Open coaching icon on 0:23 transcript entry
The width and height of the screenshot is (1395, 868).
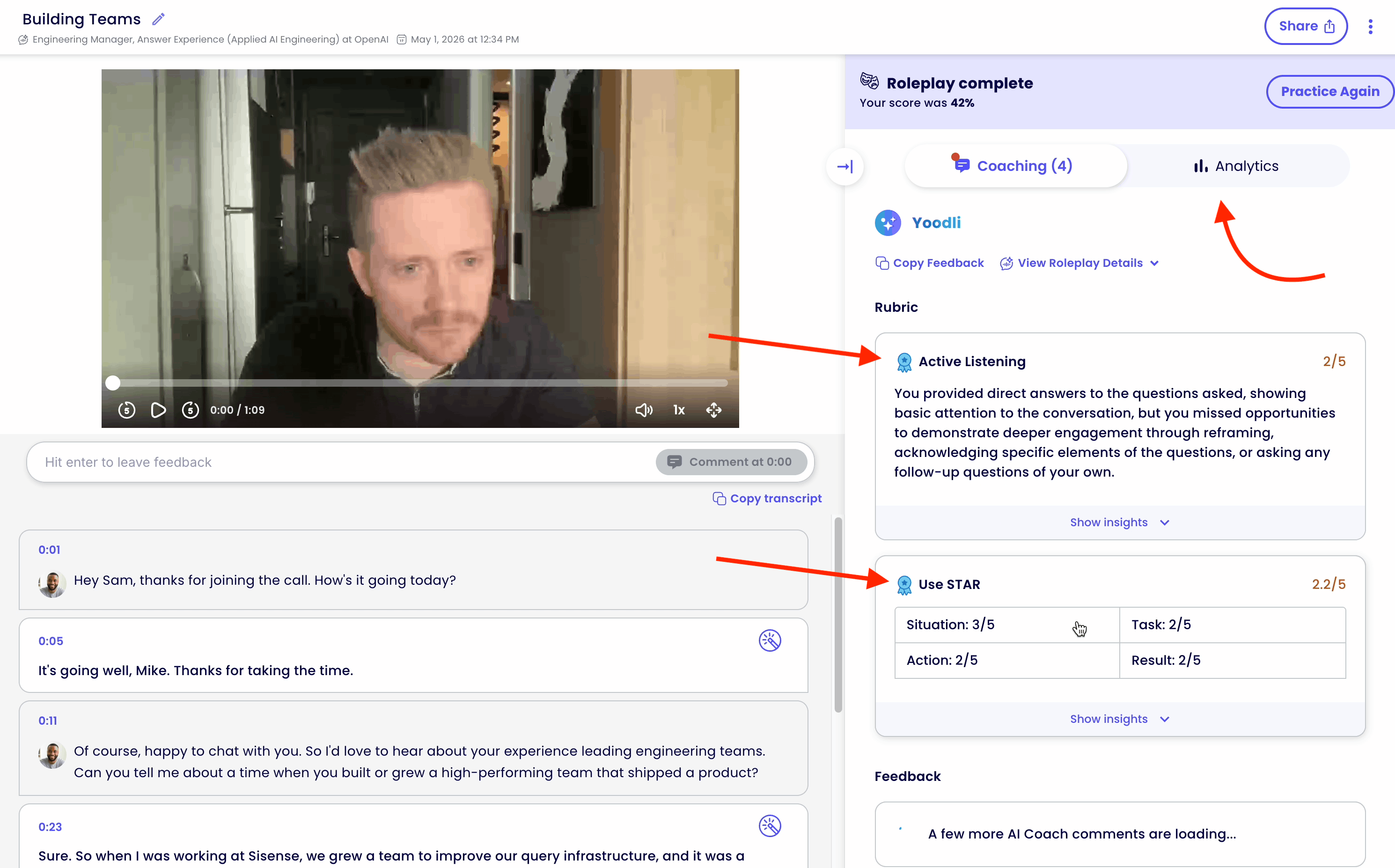770,826
